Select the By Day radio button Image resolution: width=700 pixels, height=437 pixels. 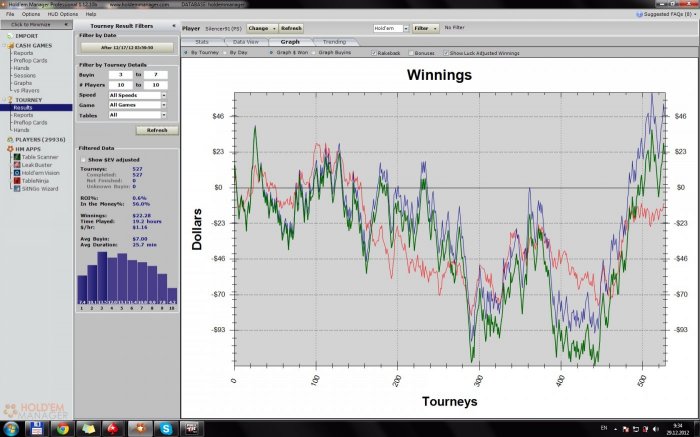[226, 51]
